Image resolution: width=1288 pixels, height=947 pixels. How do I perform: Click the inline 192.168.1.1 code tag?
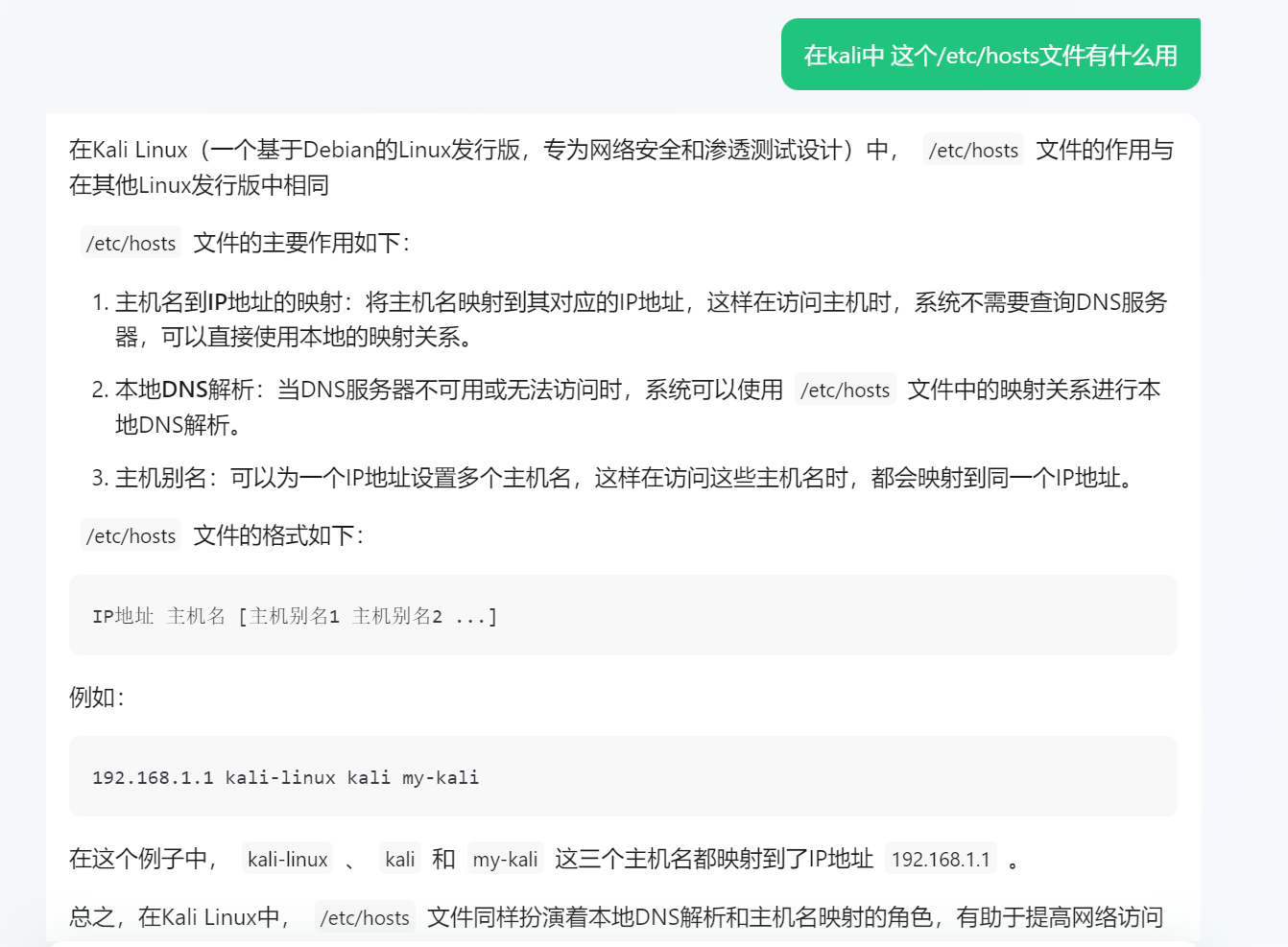[940, 859]
